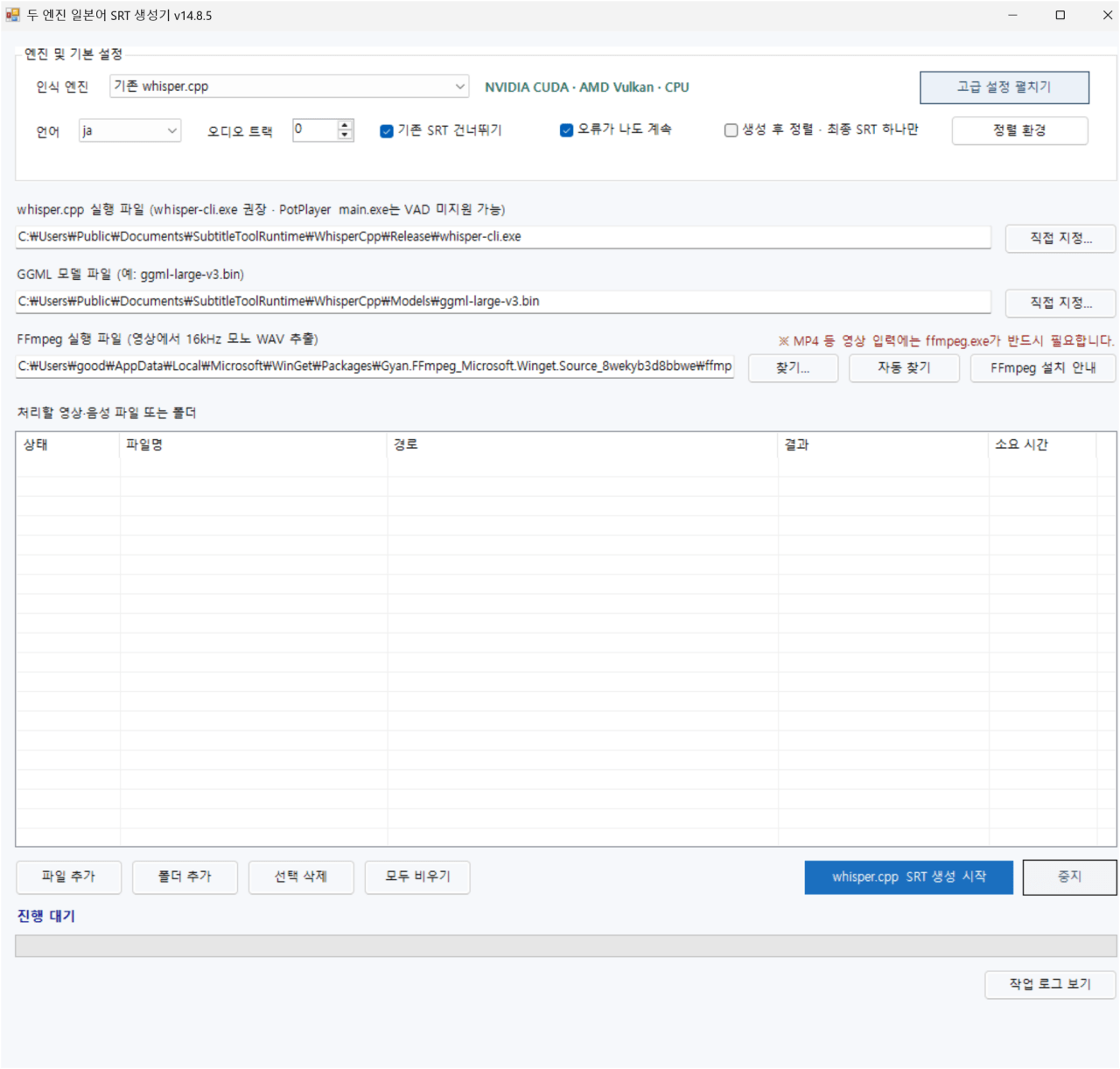Maximize the SRT 생성기 window

pos(1060,15)
